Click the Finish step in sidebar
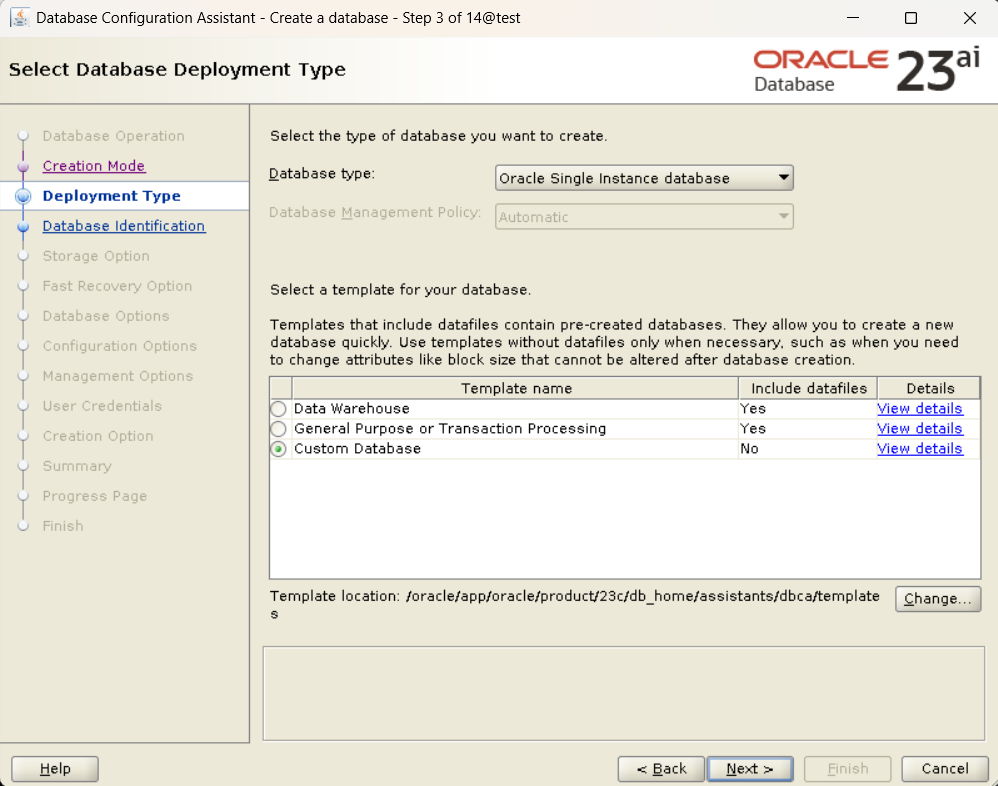The image size is (998, 786). (63, 526)
